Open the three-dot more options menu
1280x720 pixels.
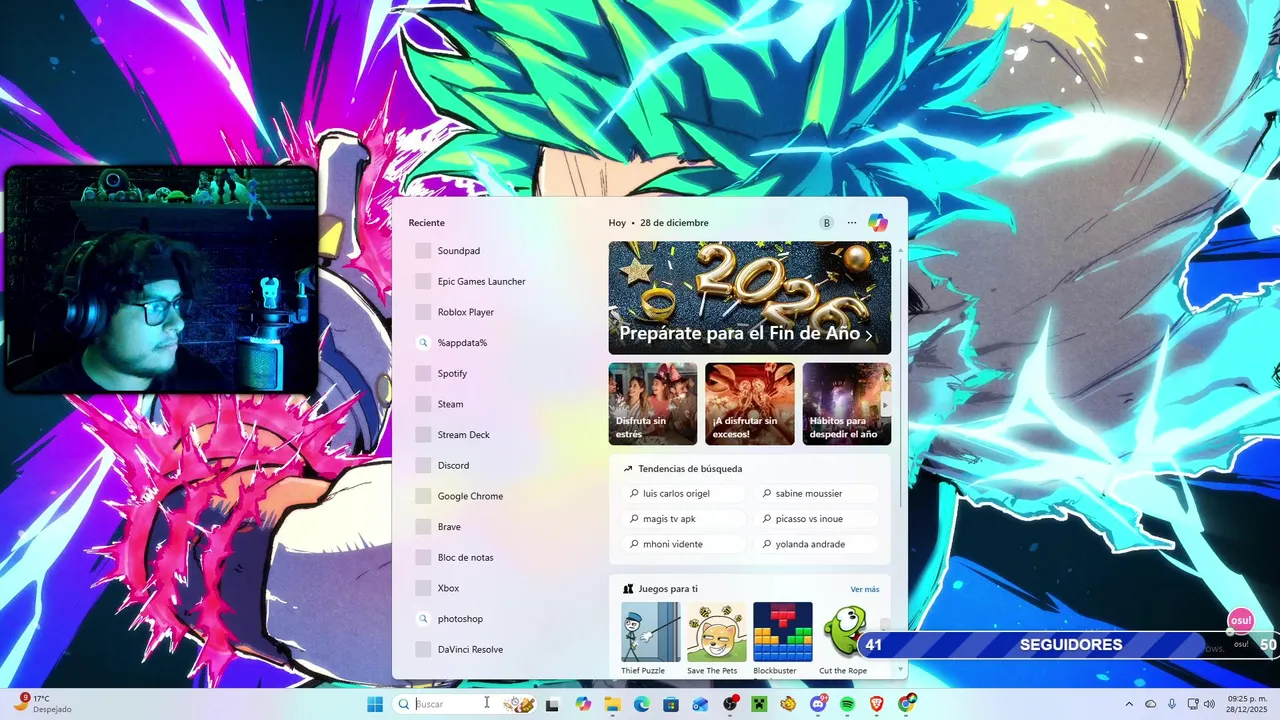[x=852, y=223]
